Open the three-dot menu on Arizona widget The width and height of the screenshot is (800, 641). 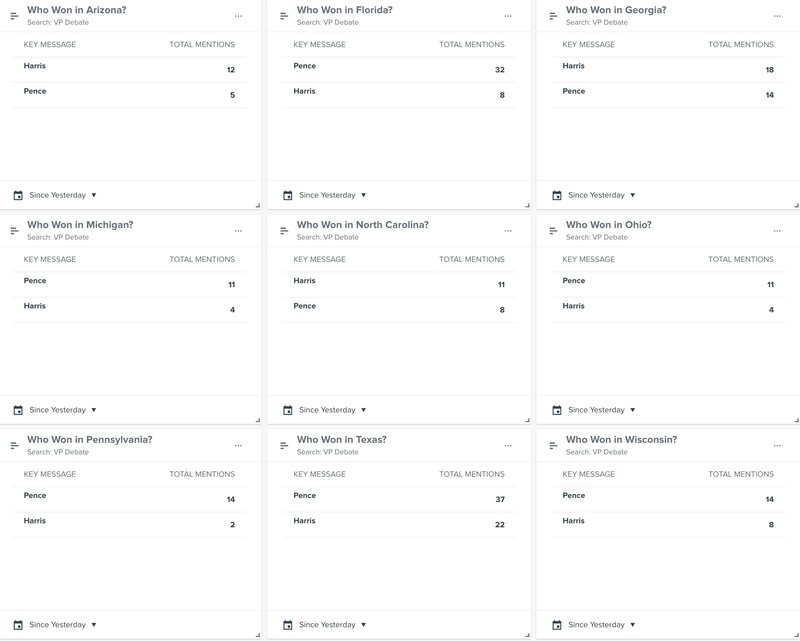point(238,16)
